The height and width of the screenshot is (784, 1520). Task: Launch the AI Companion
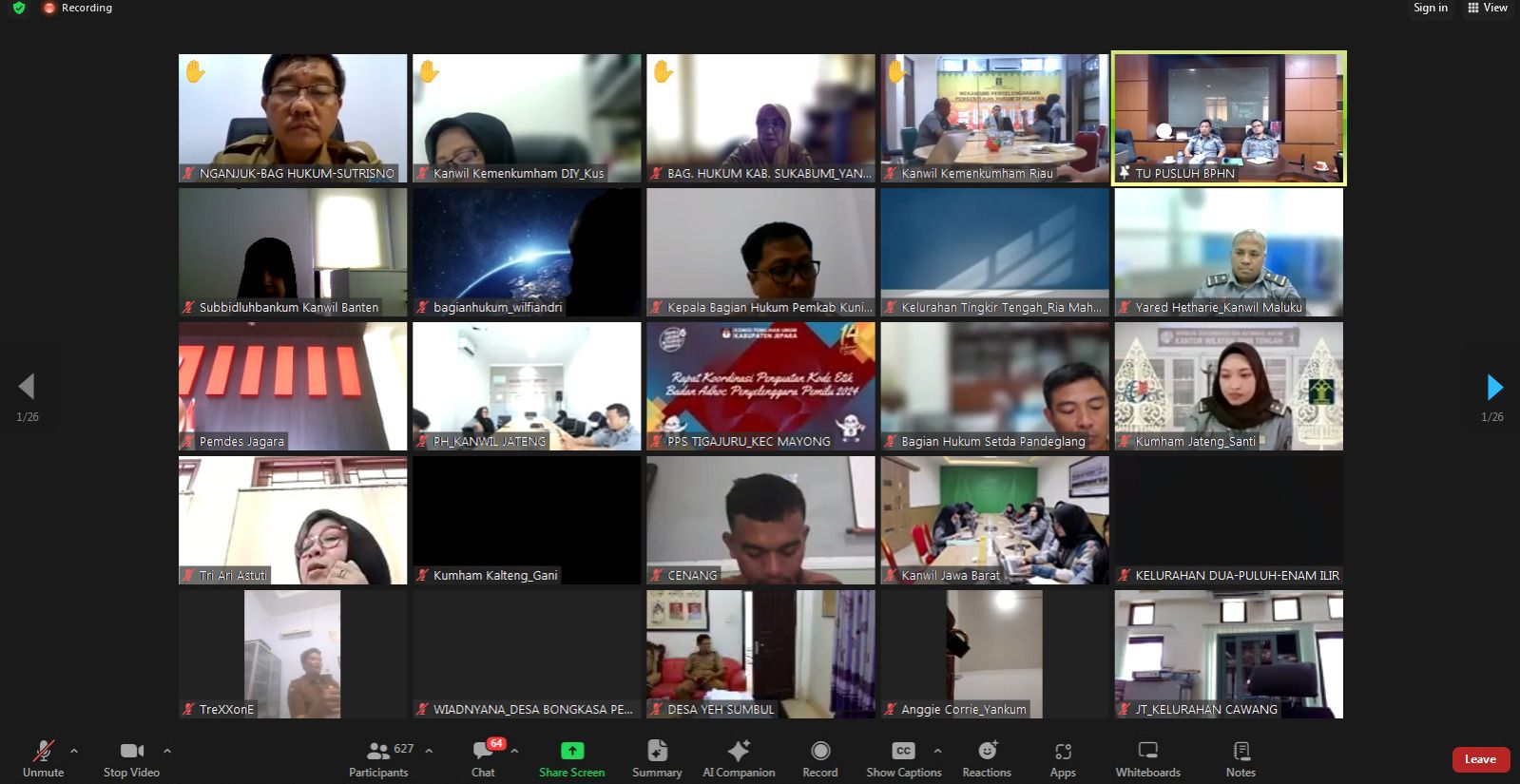(x=739, y=759)
